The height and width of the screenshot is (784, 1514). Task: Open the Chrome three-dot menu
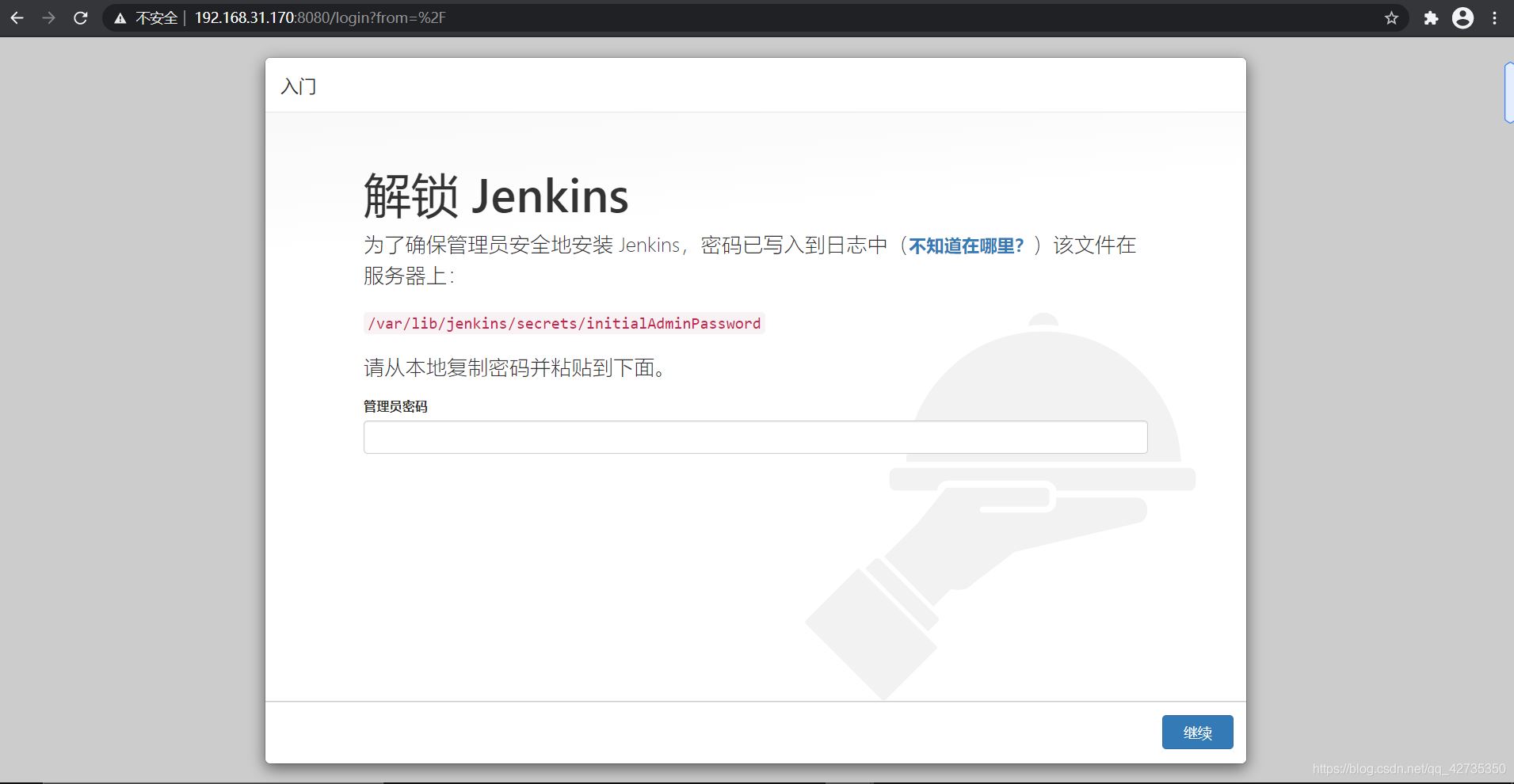(1494, 17)
